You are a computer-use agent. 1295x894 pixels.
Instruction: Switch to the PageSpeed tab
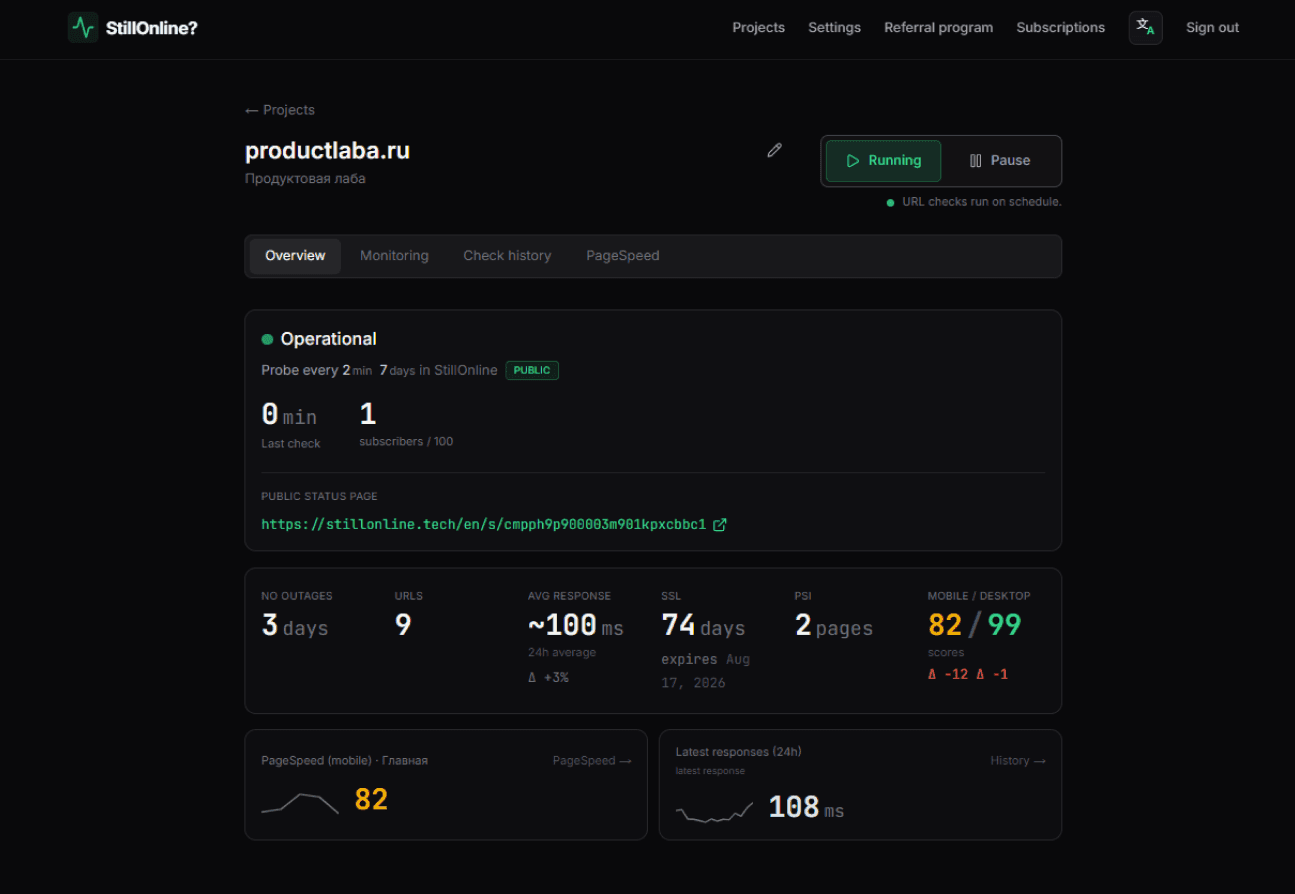[x=622, y=256]
